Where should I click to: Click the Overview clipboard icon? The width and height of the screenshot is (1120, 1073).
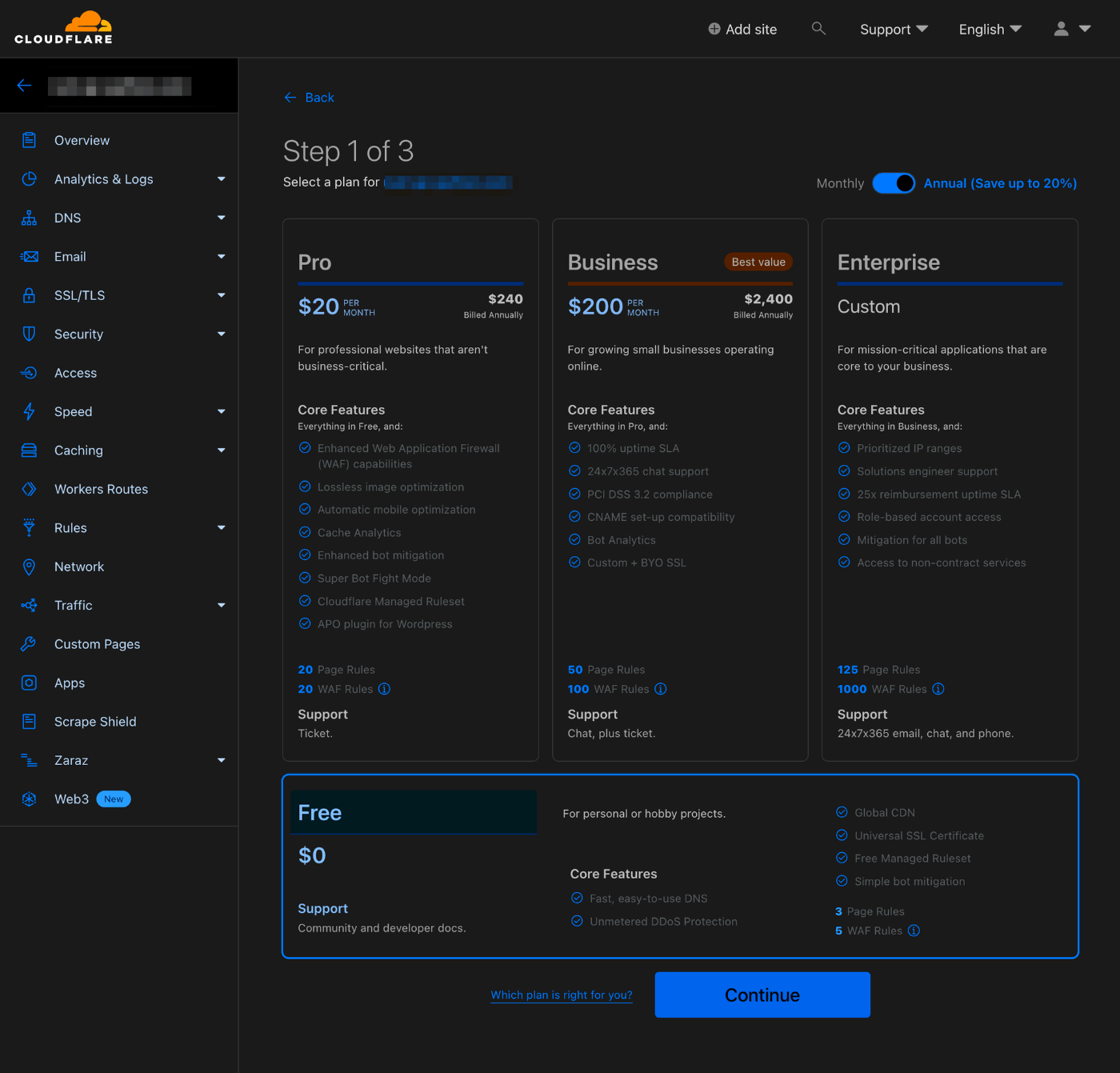pyautogui.click(x=30, y=140)
